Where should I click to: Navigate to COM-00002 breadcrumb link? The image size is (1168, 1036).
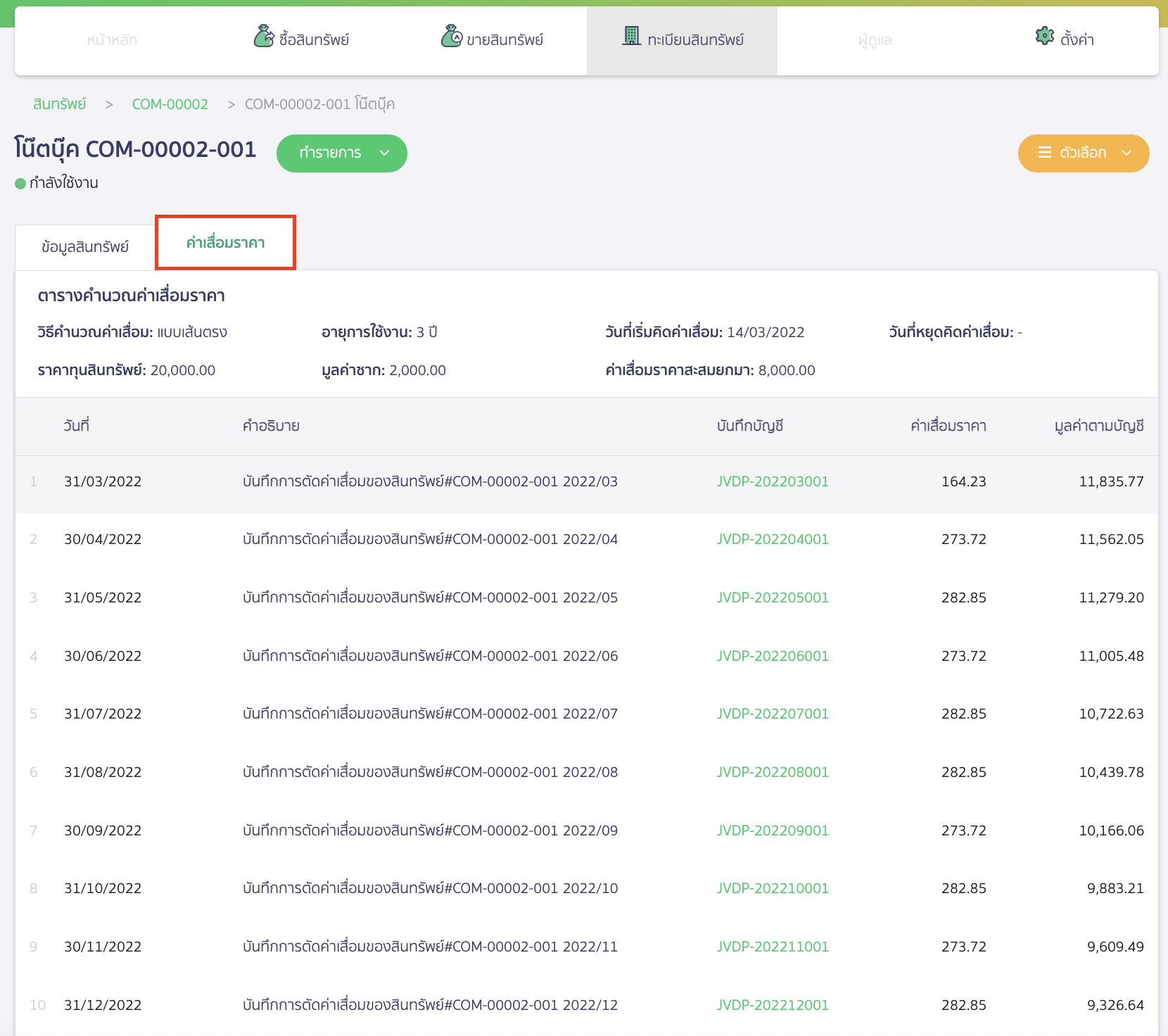170,104
